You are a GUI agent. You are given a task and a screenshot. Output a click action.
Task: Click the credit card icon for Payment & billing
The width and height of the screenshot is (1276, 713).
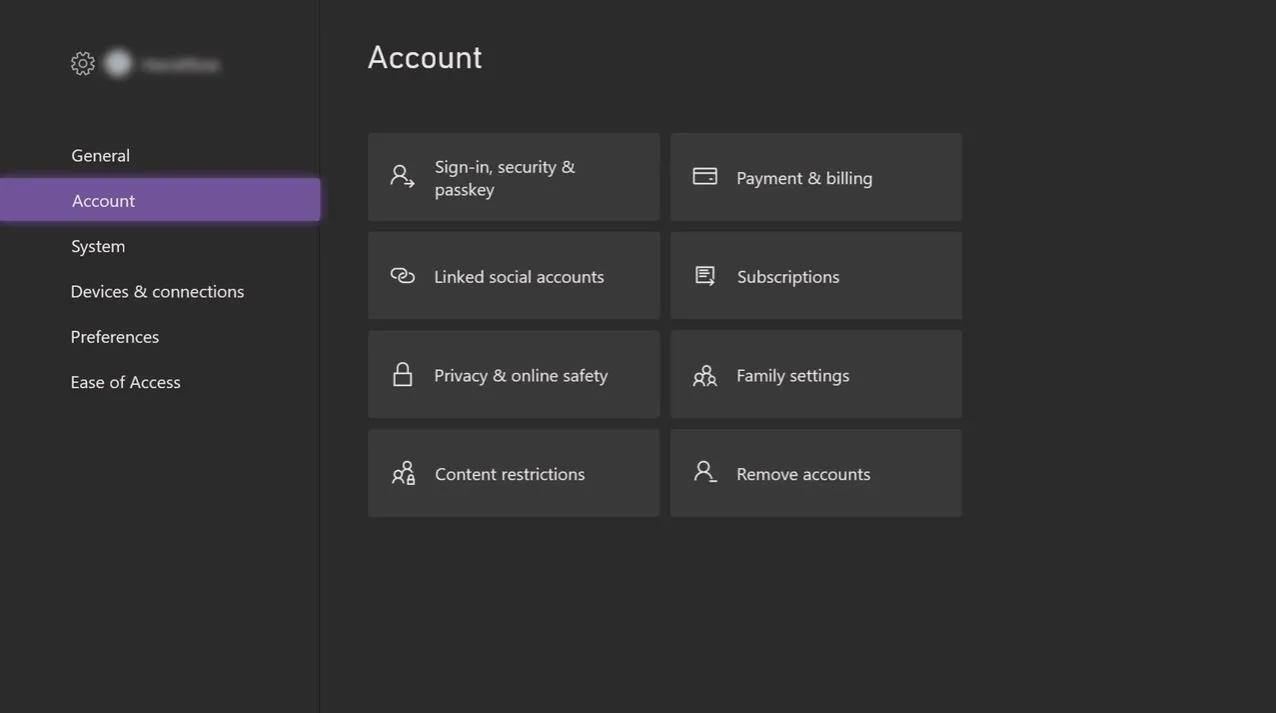(705, 176)
